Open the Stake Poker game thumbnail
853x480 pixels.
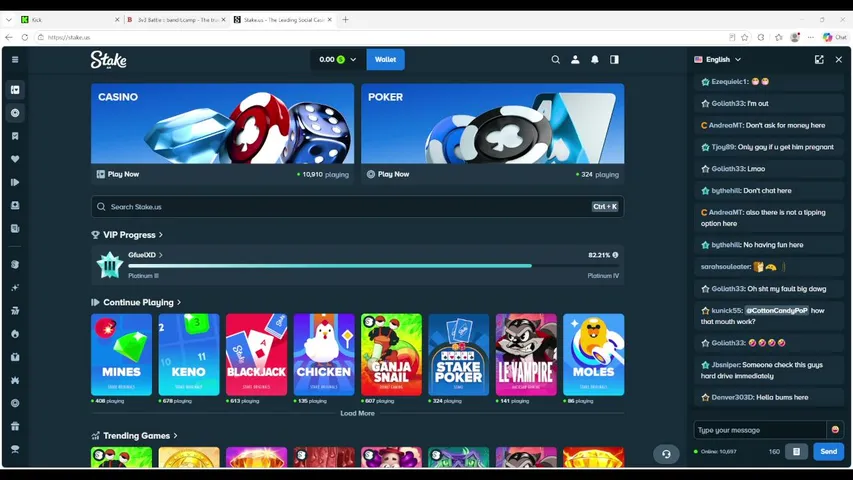click(459, 354)
